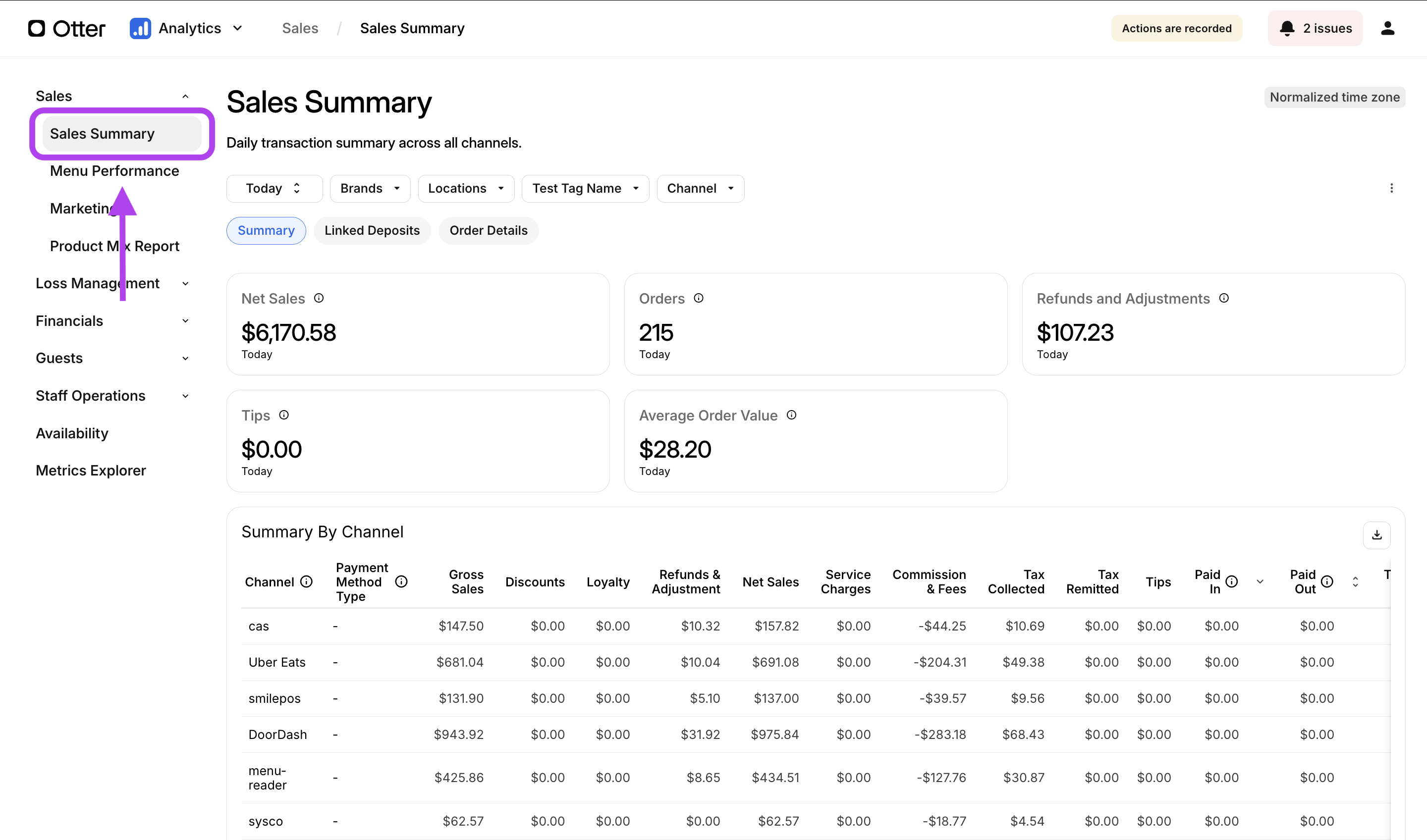Switch to the Linked Deposits tab

pos(372,230)
